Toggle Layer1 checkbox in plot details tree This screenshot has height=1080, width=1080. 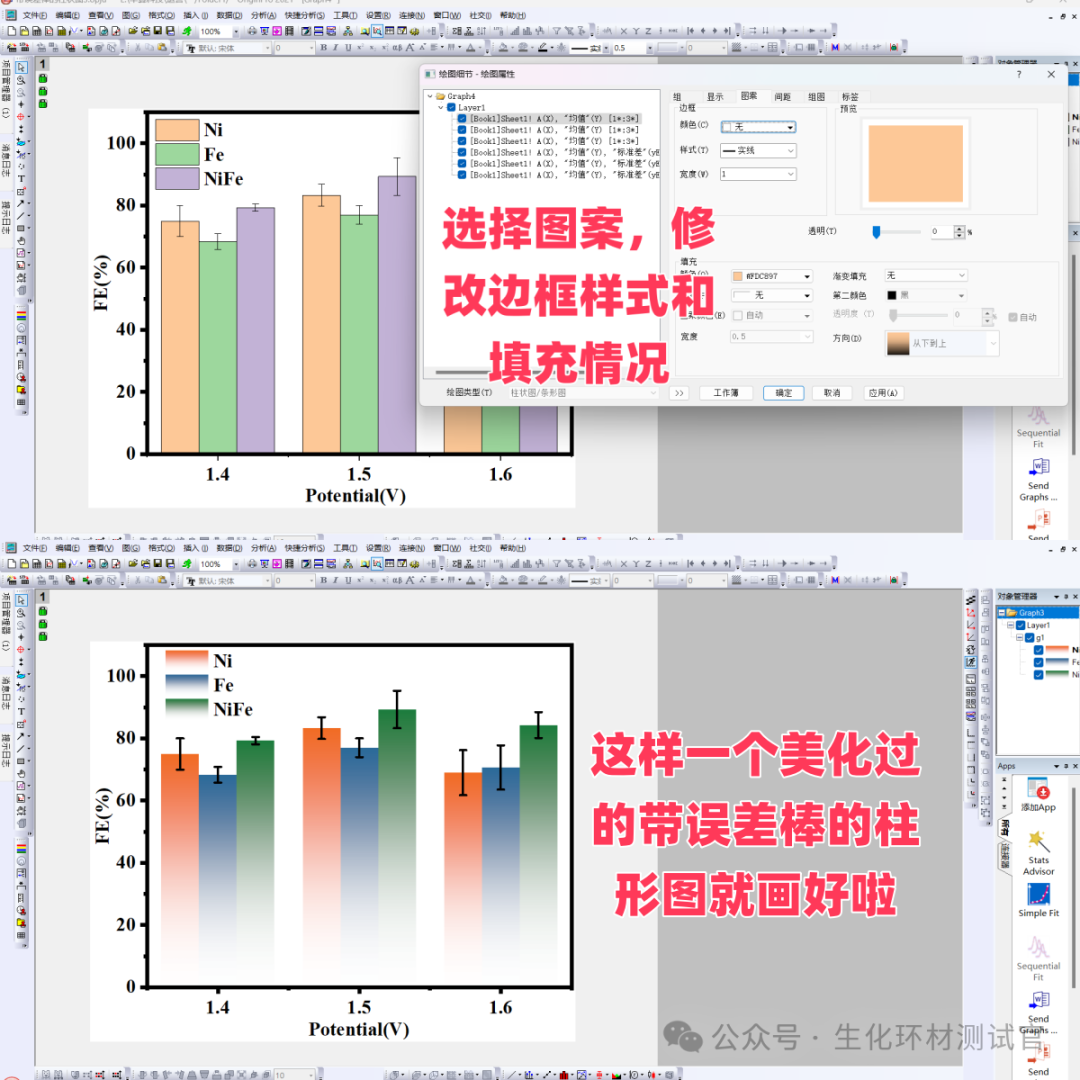point(451,107)
